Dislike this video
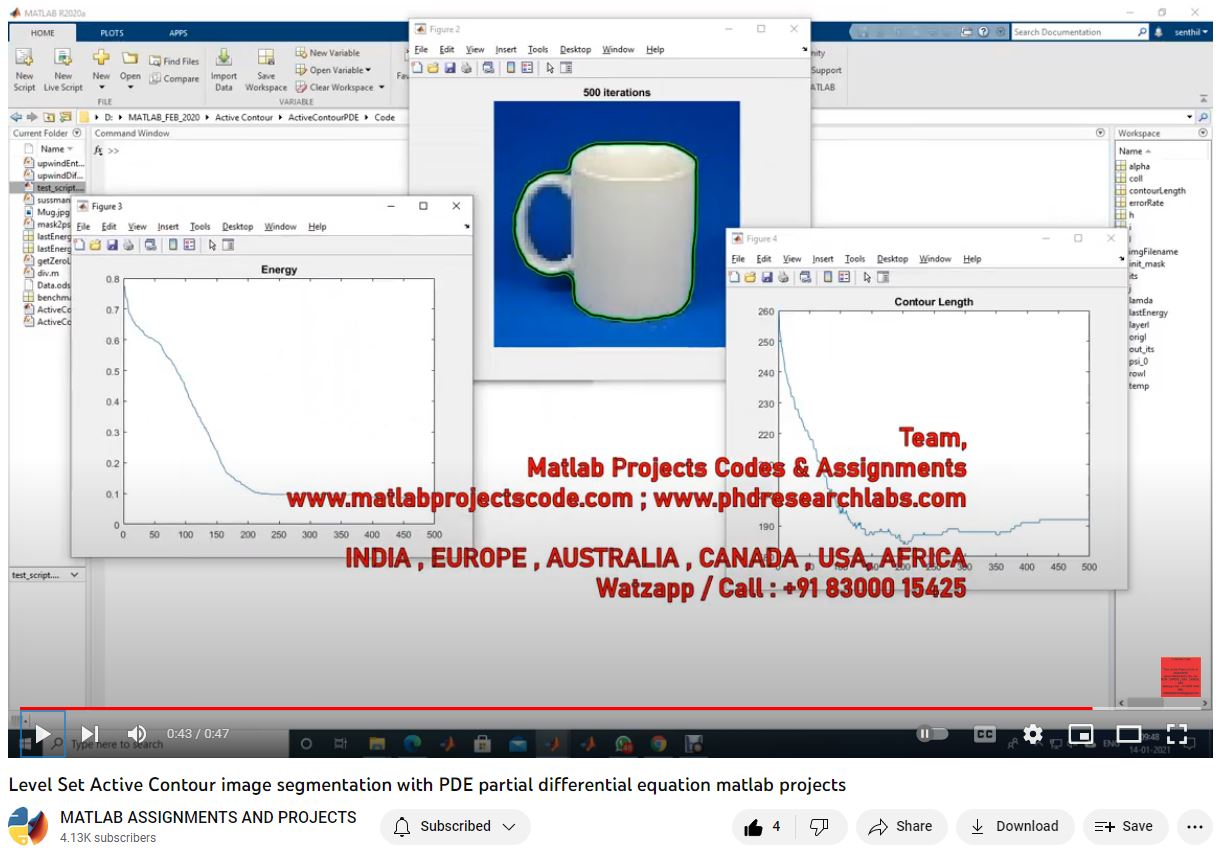 (x=819, y=827)
